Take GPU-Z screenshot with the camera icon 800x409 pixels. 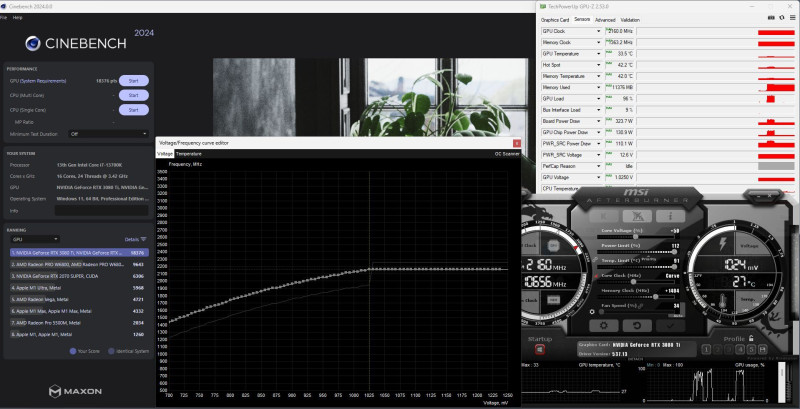pos(771,17)
